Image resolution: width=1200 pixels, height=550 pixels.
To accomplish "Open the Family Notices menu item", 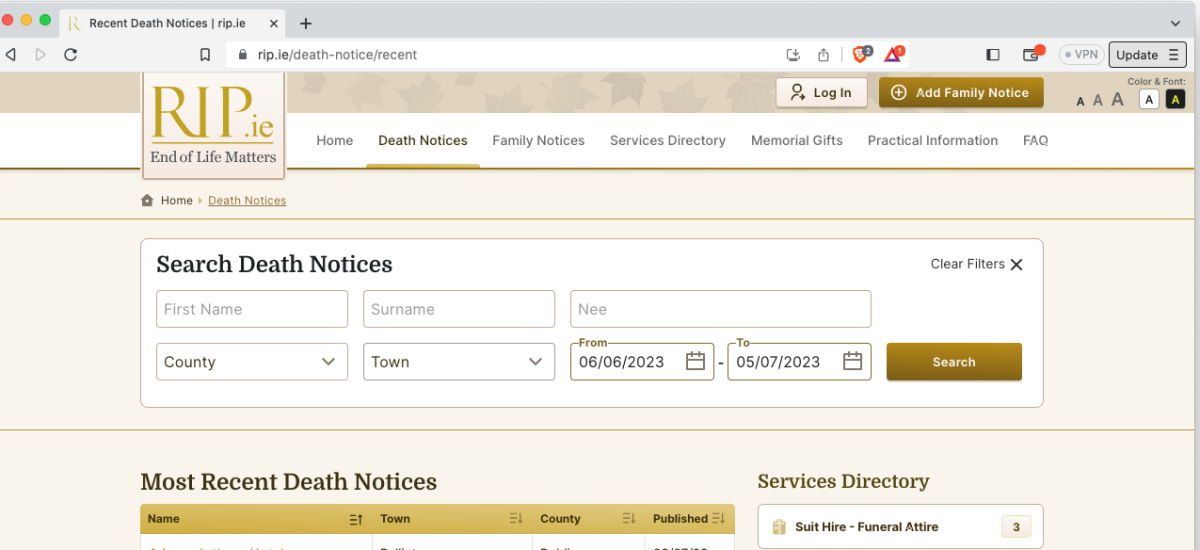I will pos(538,140).
